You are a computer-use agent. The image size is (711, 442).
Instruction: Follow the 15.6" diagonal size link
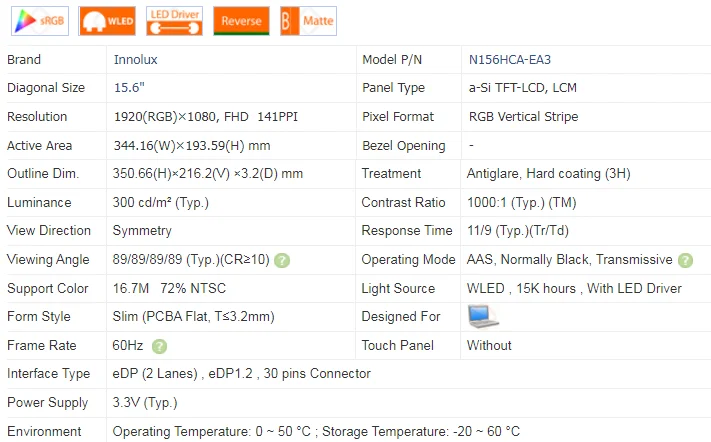pos(129,87)
